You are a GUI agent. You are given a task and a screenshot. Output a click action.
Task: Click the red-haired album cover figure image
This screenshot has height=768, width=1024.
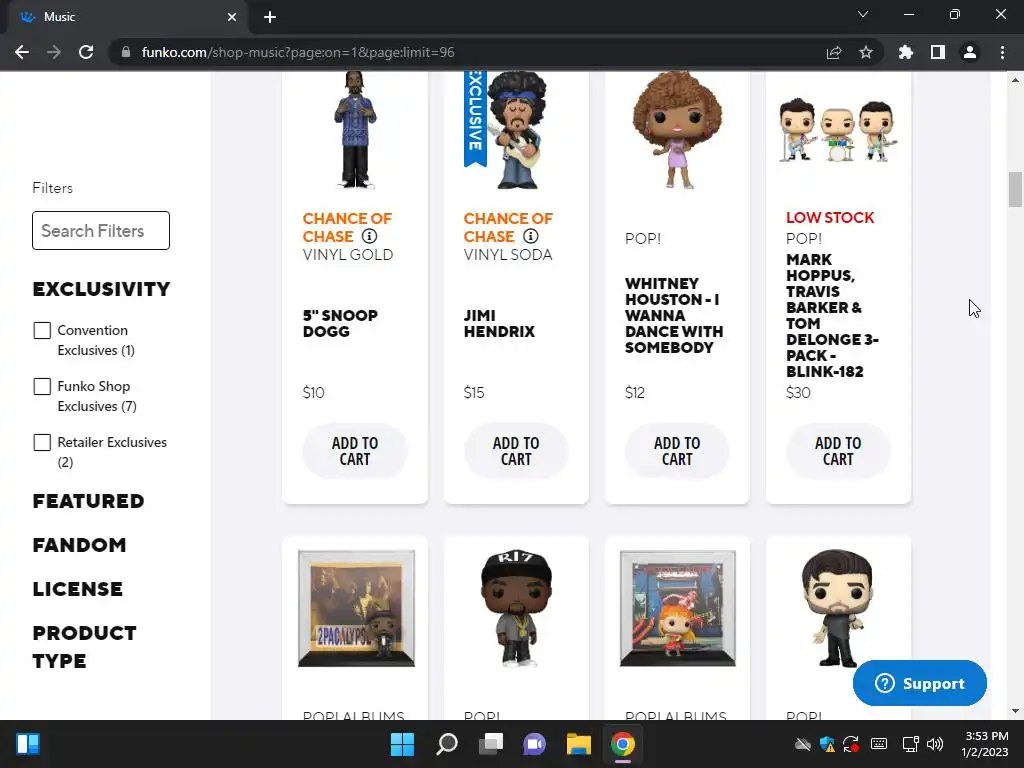677,608
